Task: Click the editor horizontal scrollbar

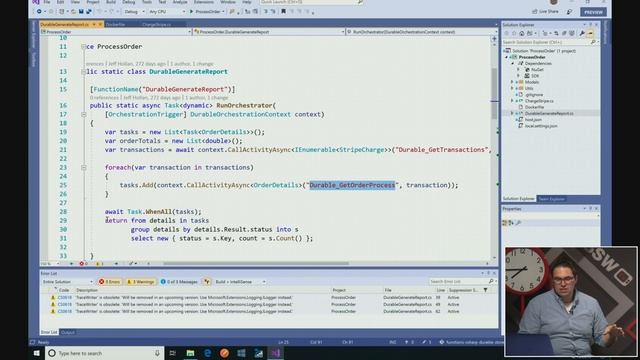Action: [x=256, y=263]
